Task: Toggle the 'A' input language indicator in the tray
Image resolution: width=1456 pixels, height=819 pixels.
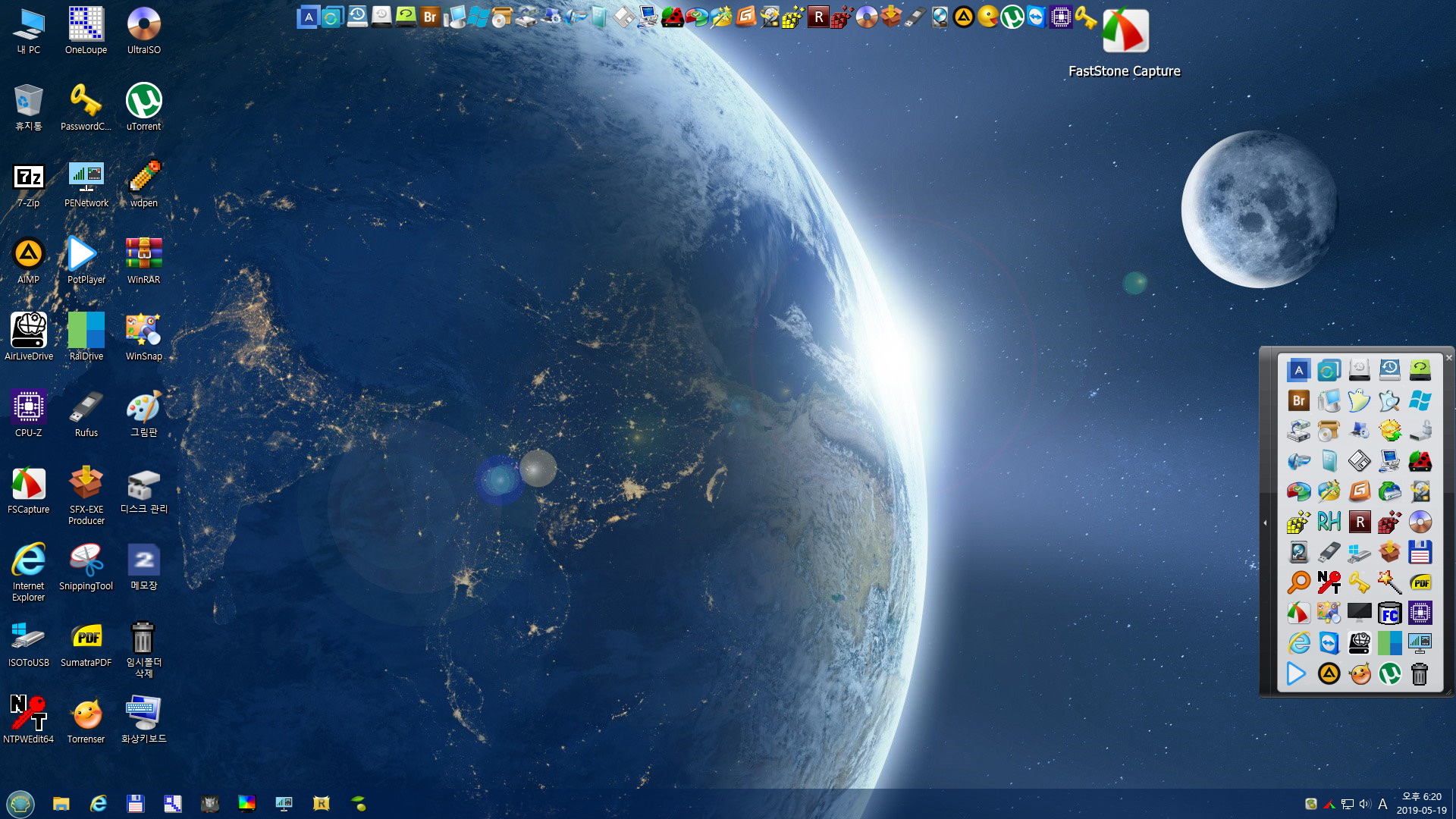Action: tap(1382, 804)
